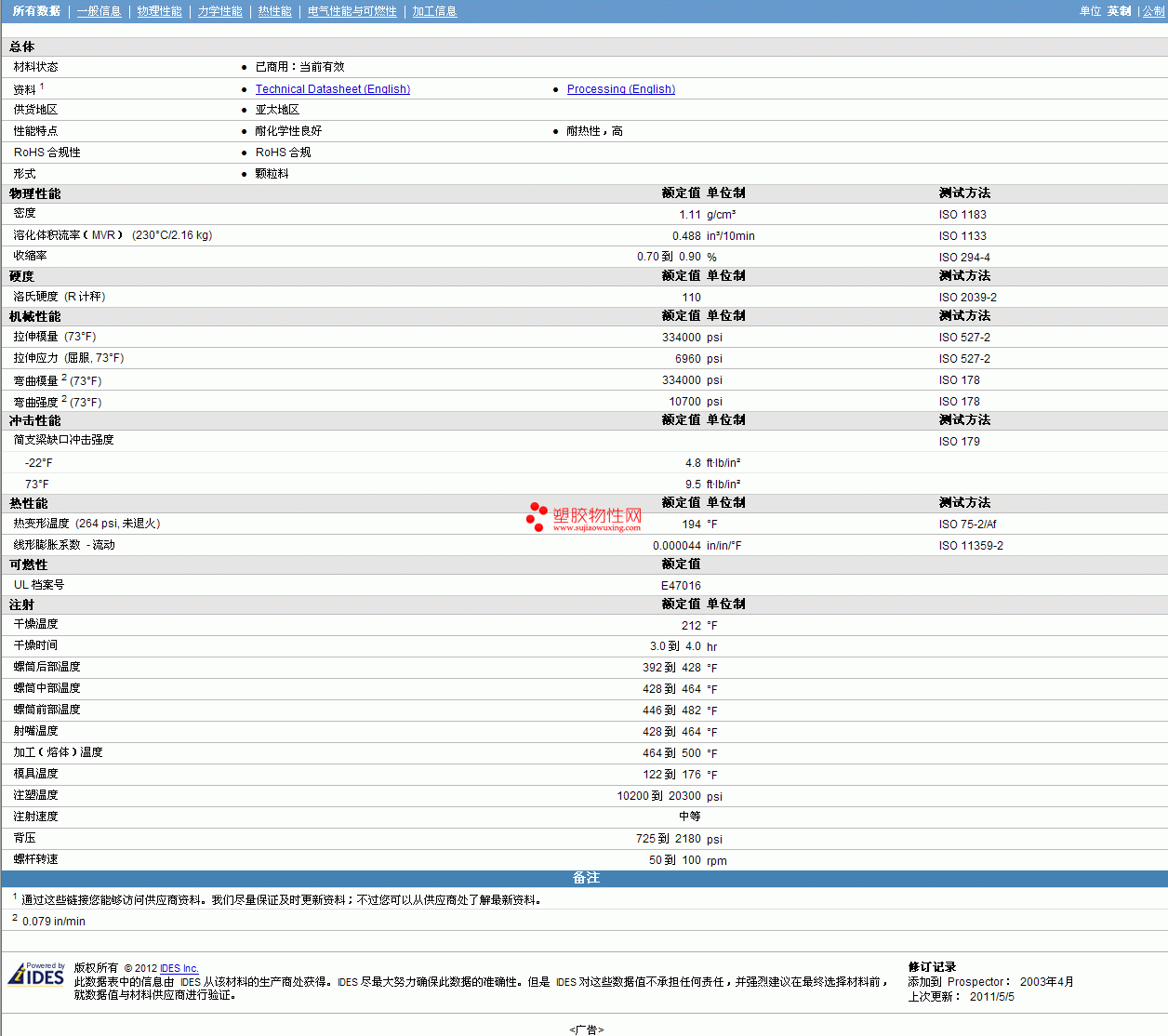Select the 简支梁缺口冲击强度 row label
1168x1036 pixels.
coord(63,440)
